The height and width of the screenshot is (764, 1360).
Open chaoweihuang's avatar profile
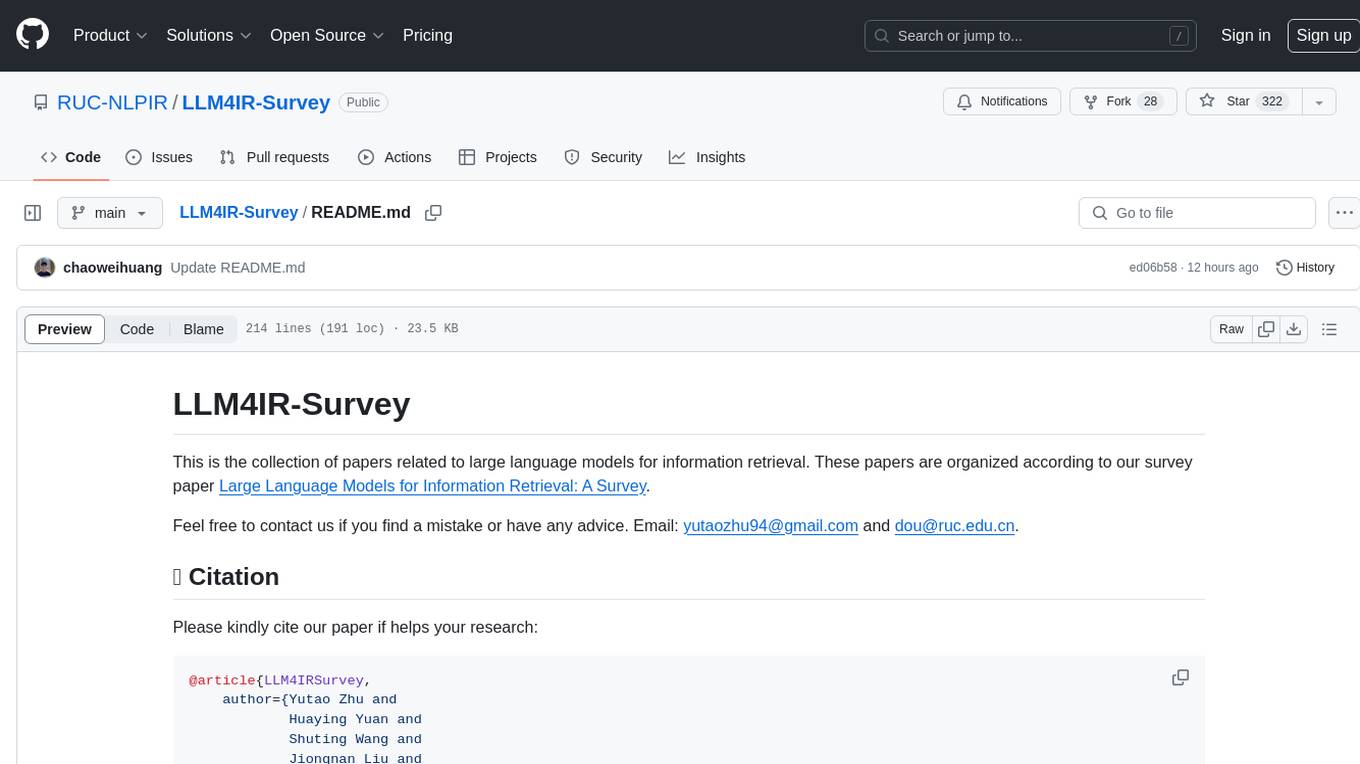[x=45, y=268]
